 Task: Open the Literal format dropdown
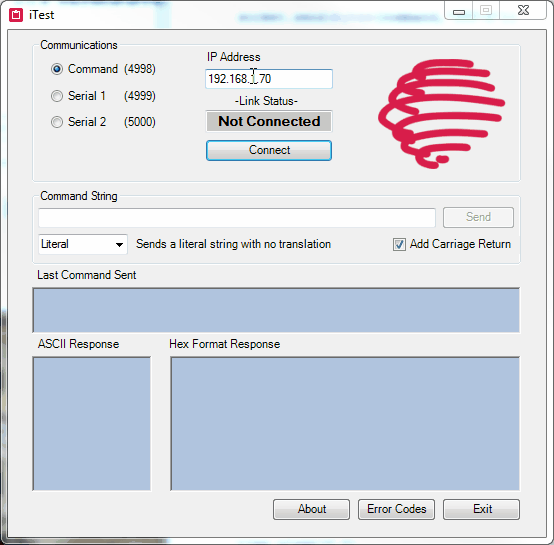83,244
